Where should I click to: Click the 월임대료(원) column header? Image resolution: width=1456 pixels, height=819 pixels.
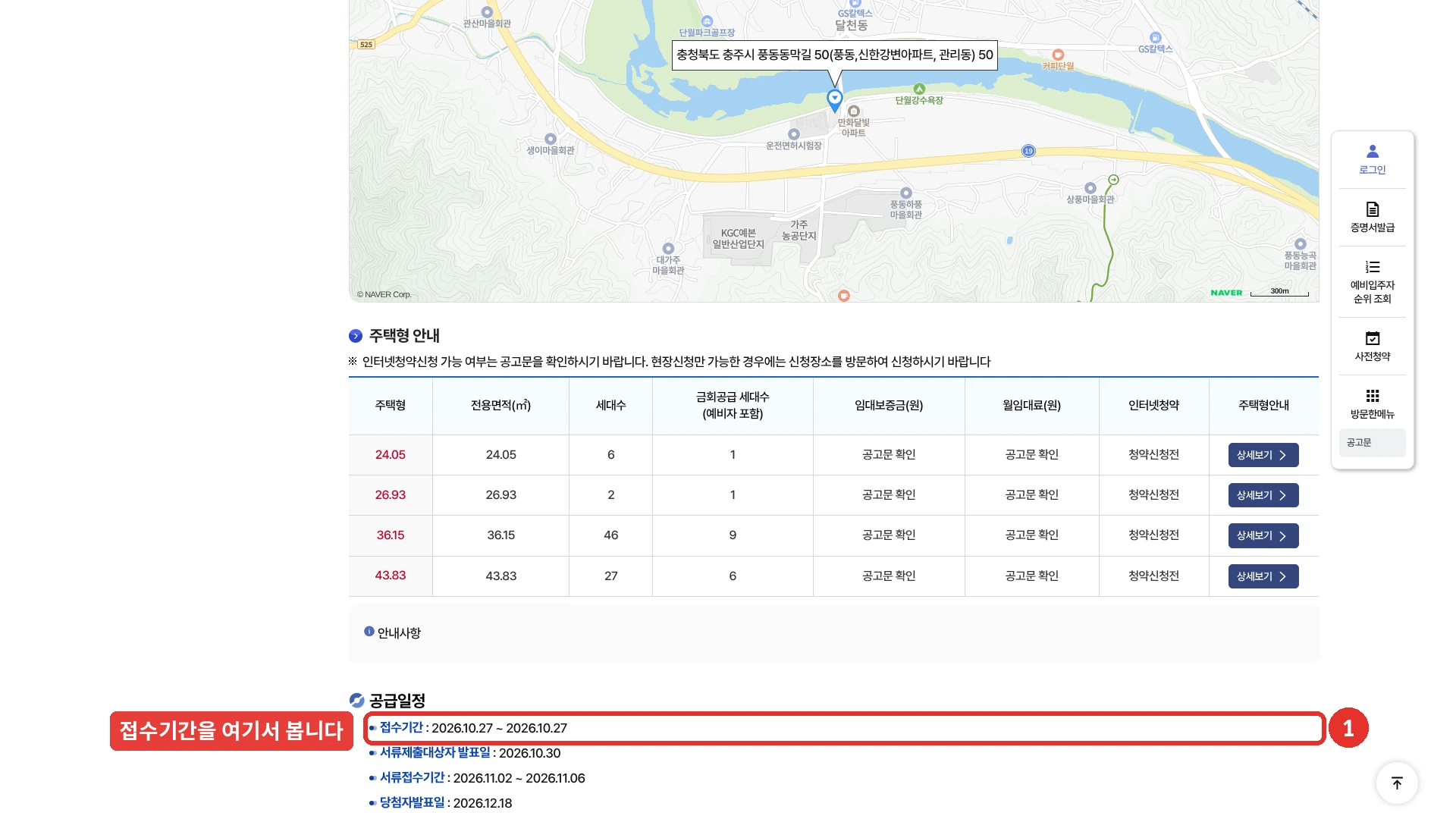[1031, 406]
